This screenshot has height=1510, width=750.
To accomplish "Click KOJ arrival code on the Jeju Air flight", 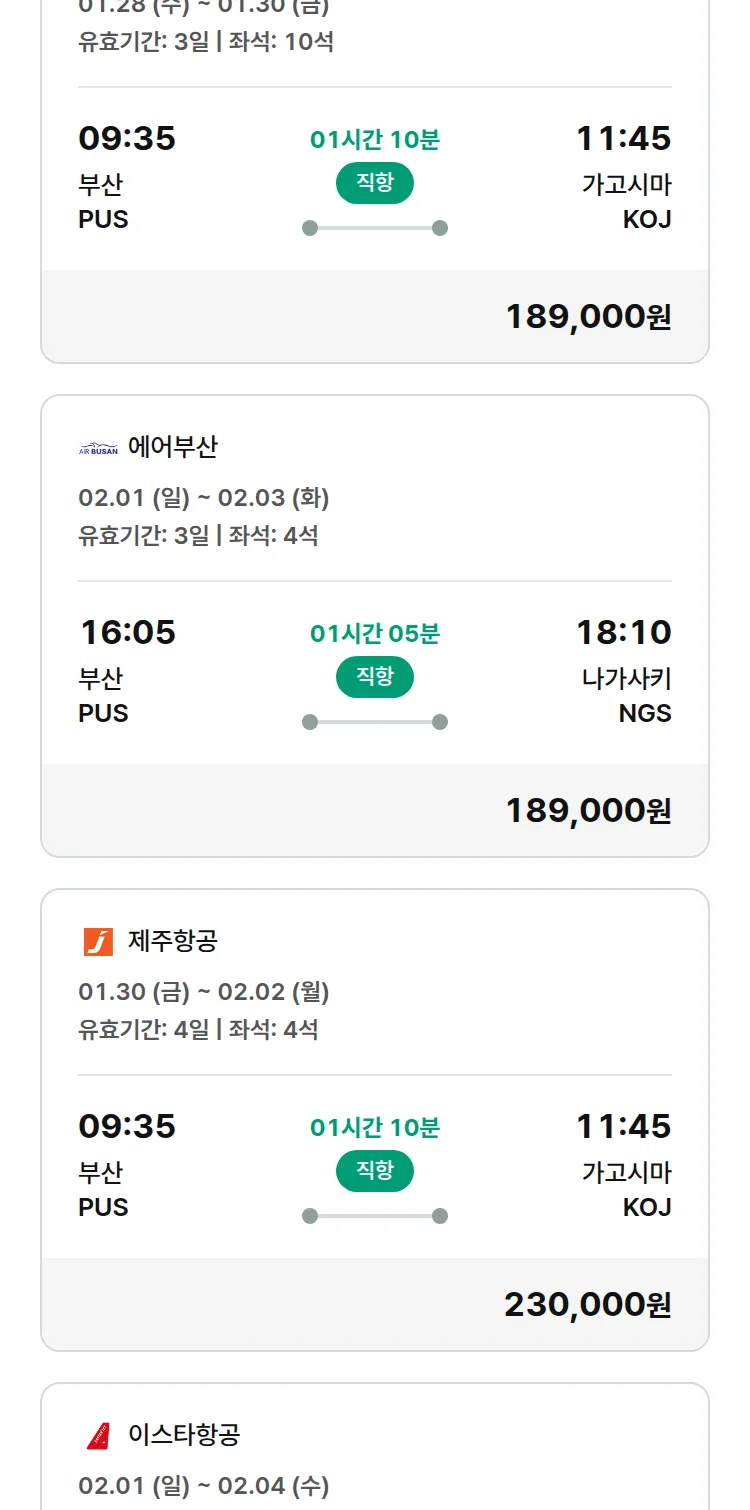I will click(645, 1206).
